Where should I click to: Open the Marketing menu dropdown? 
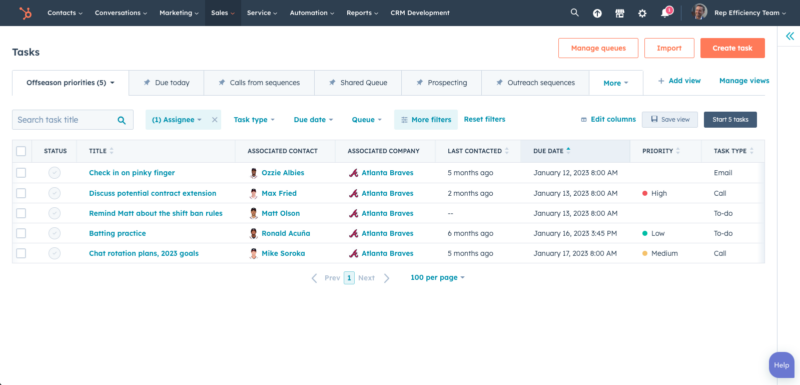point(179,13)
